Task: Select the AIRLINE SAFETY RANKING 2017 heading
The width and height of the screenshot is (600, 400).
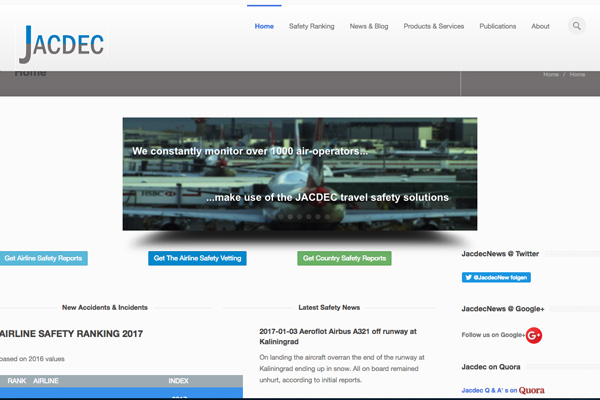Action: 71,334
